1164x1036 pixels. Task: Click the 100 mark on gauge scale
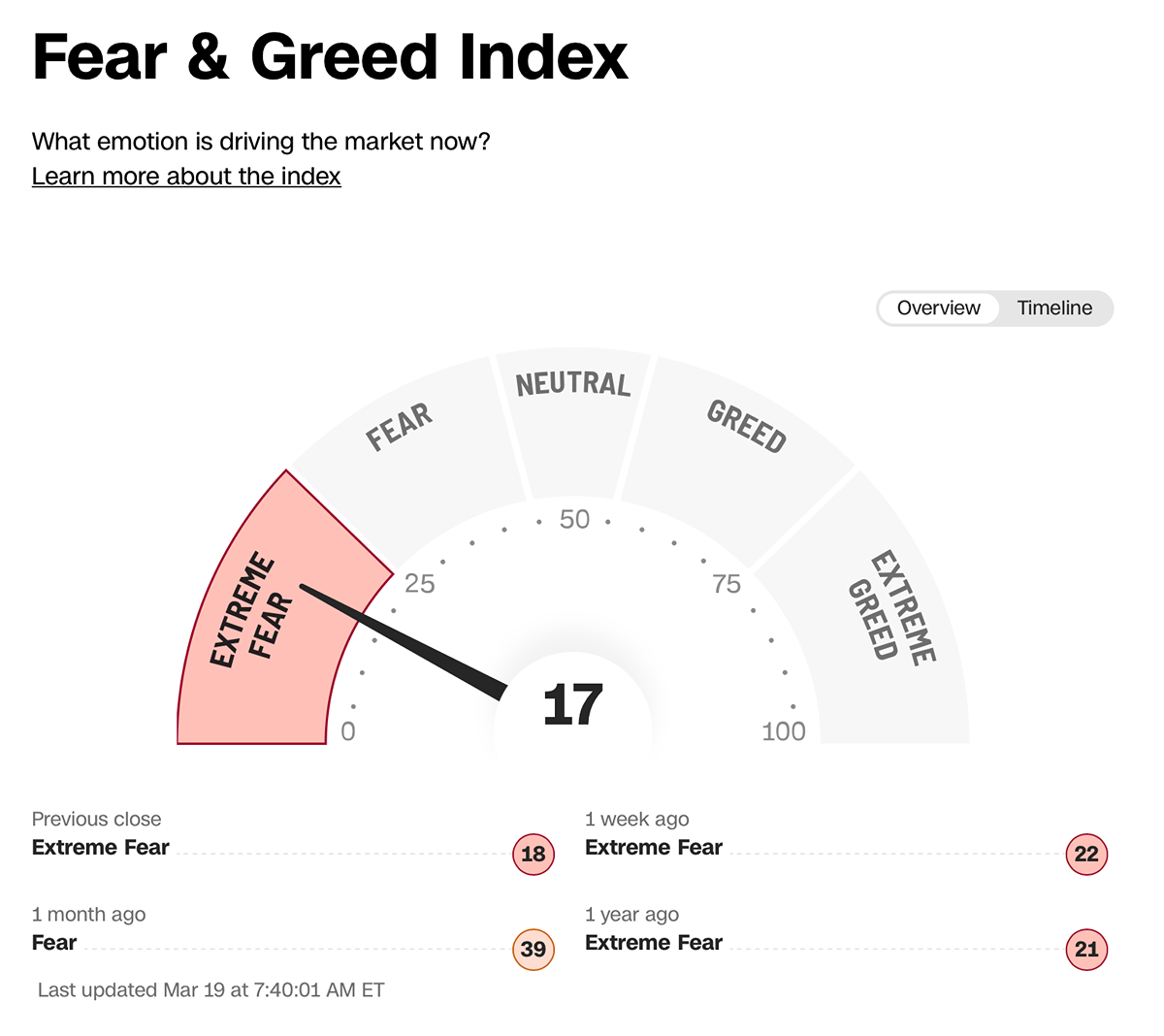click(x=784, y=731)
